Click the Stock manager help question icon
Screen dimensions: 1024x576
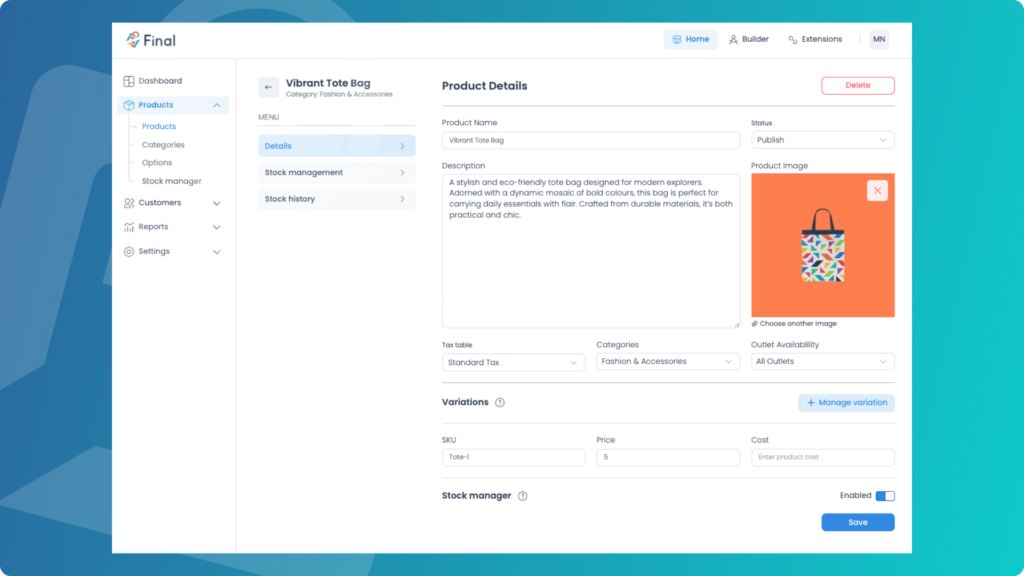(522, 496)
